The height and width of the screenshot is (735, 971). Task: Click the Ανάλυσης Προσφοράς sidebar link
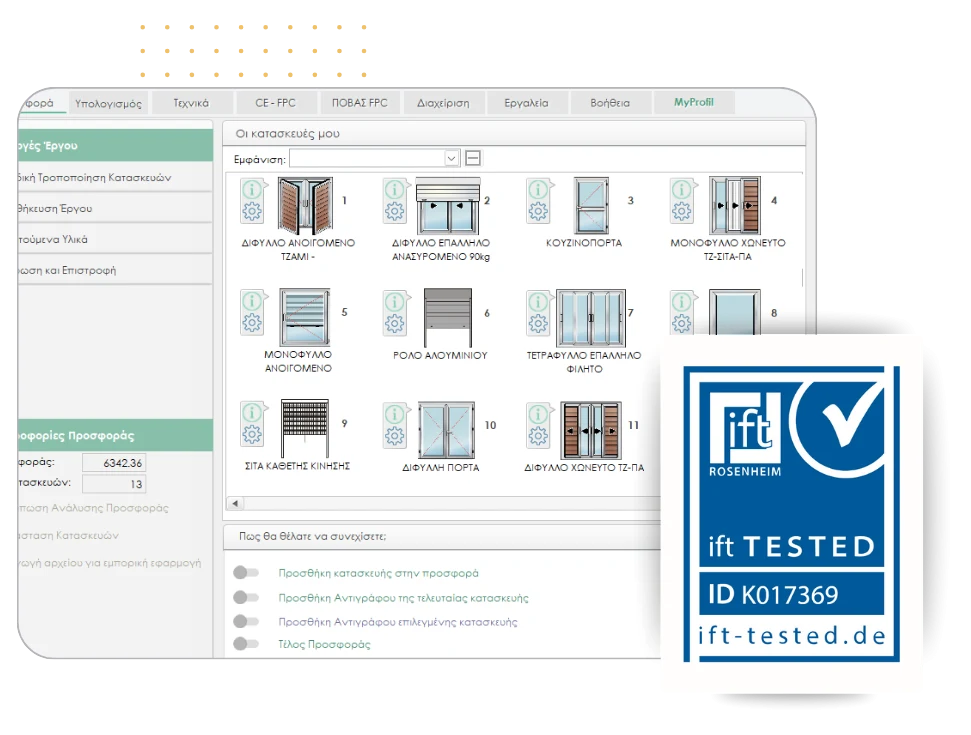point(94,508)
